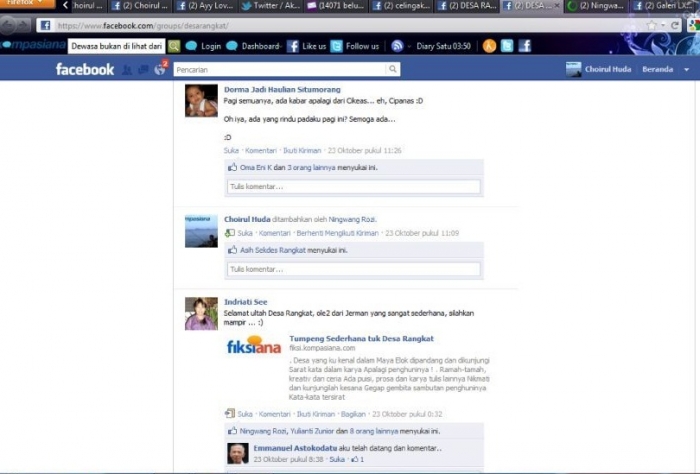700x474 pixels.
Task: Click timestamp 23 Oktober pukul 11:26
Action: pos(364,150)
